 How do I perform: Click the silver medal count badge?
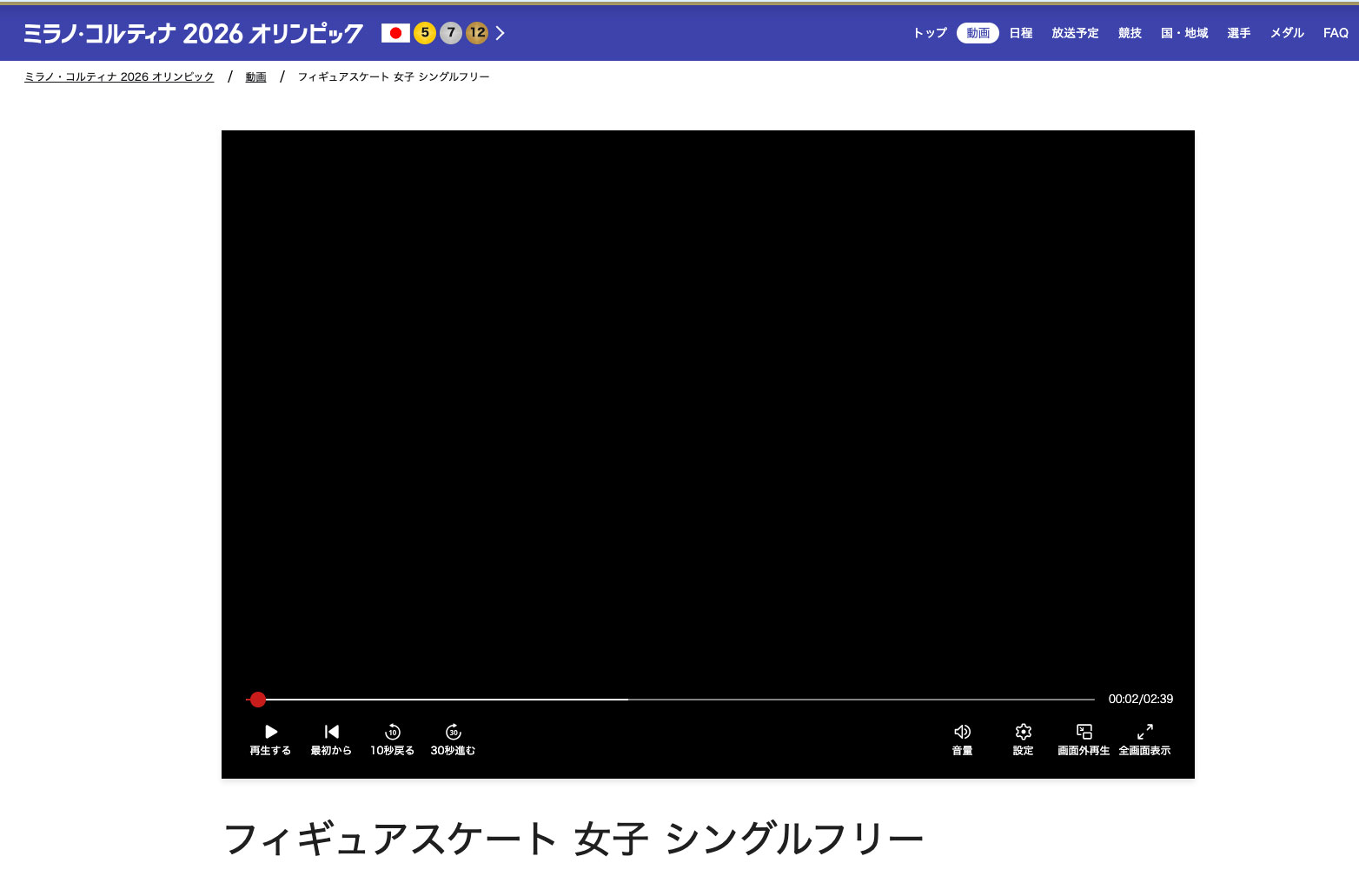pyautogui.click(x=451, y=33)
